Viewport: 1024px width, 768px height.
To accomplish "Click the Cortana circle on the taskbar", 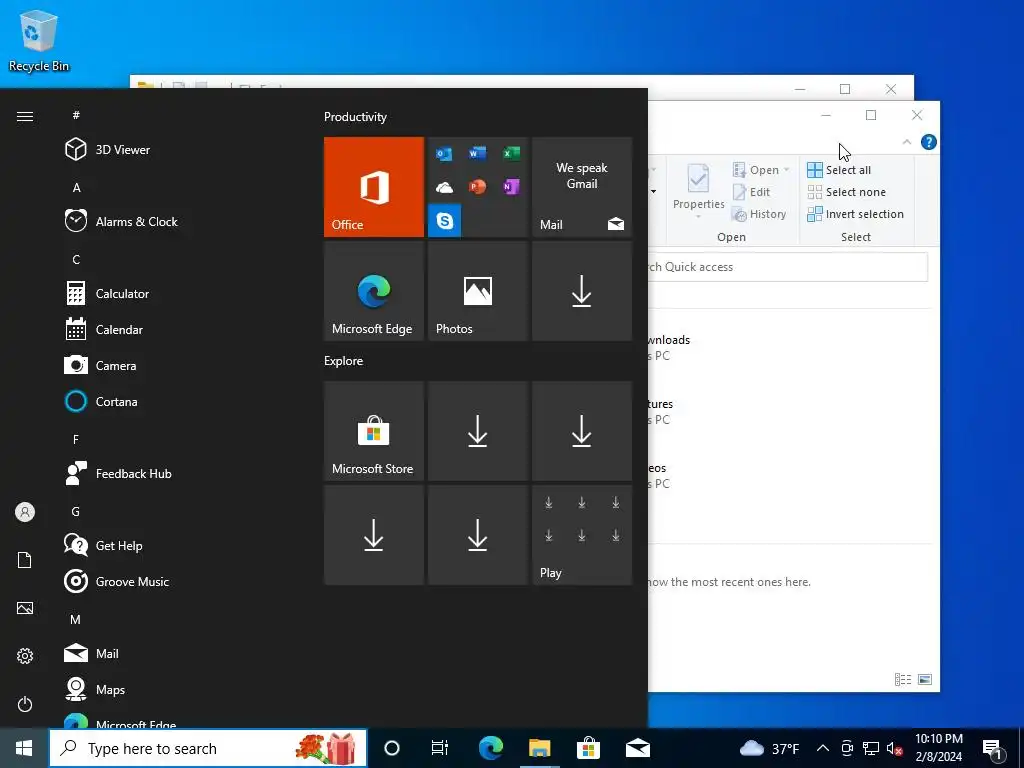I will 391,748.
